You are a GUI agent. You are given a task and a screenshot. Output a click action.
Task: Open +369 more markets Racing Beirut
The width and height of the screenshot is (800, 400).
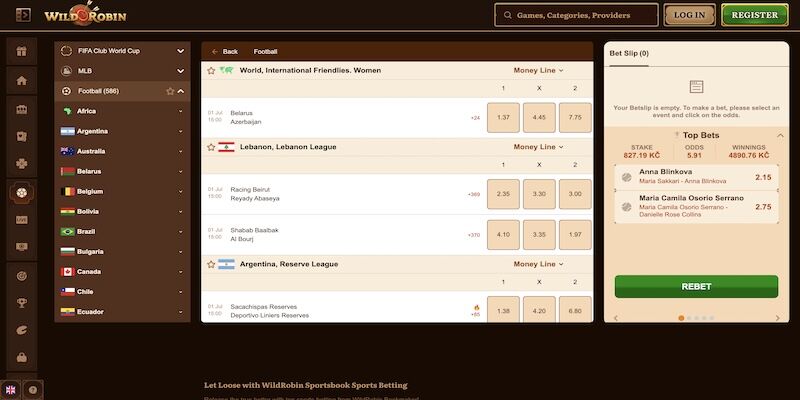[x=474, y=194]
